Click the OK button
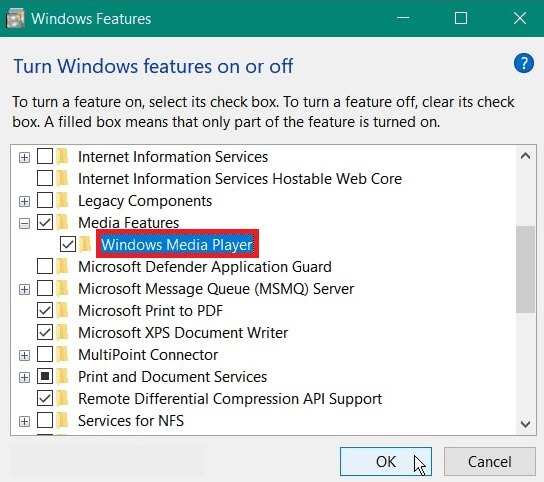The width and height of the screenshot is (544, 482). pos(386,462)
